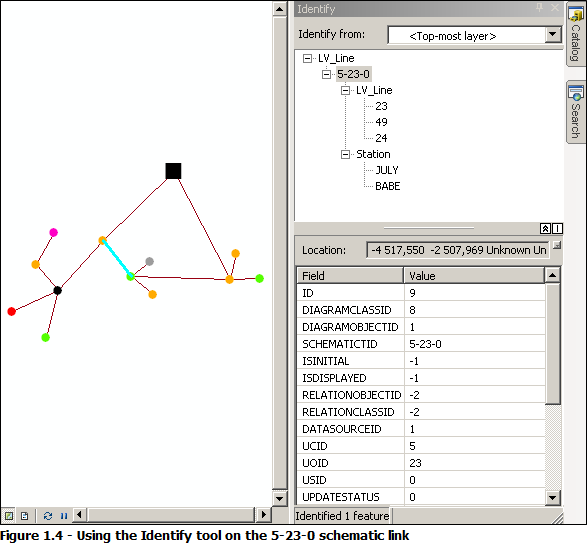Select tree item 49
This screenshot has width=587, height=548.
[x=381, y=122]
